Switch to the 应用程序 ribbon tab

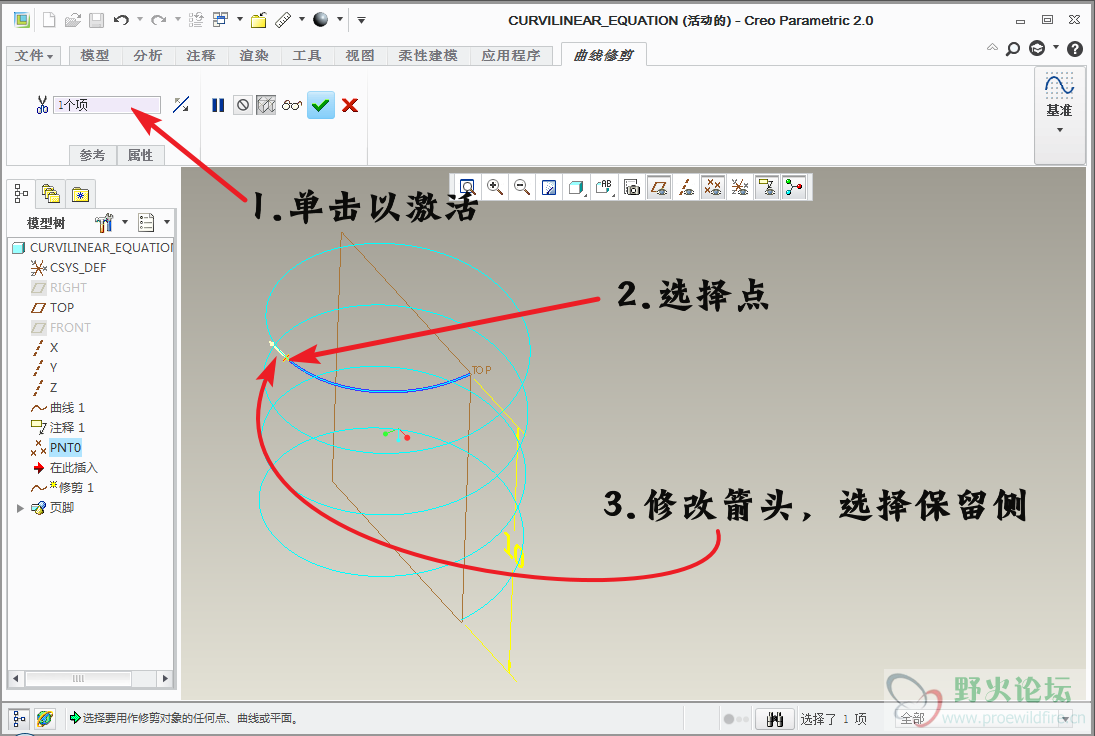coord(511,55)
